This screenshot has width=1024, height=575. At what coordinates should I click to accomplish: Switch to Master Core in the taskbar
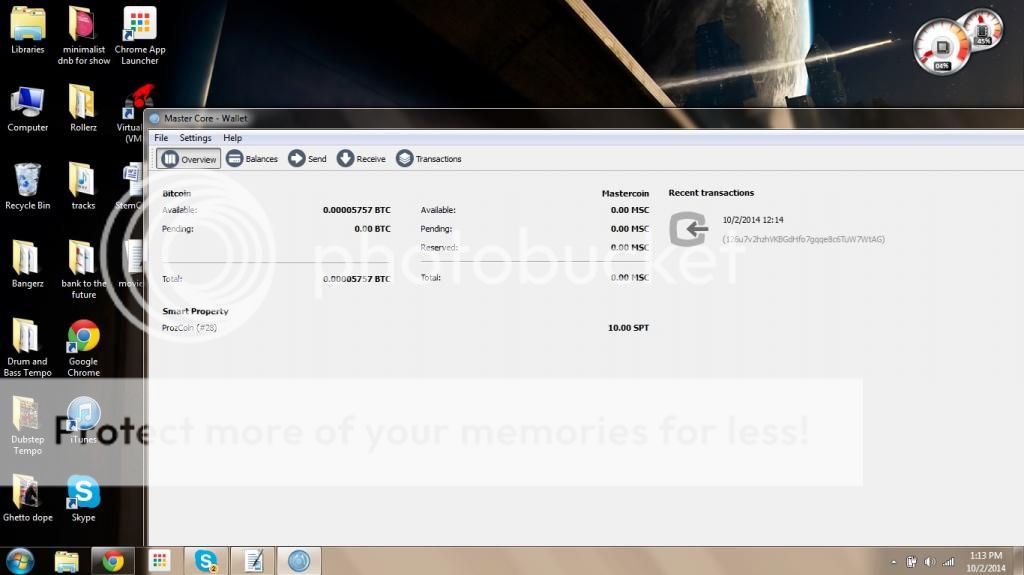tap(299, 561)
